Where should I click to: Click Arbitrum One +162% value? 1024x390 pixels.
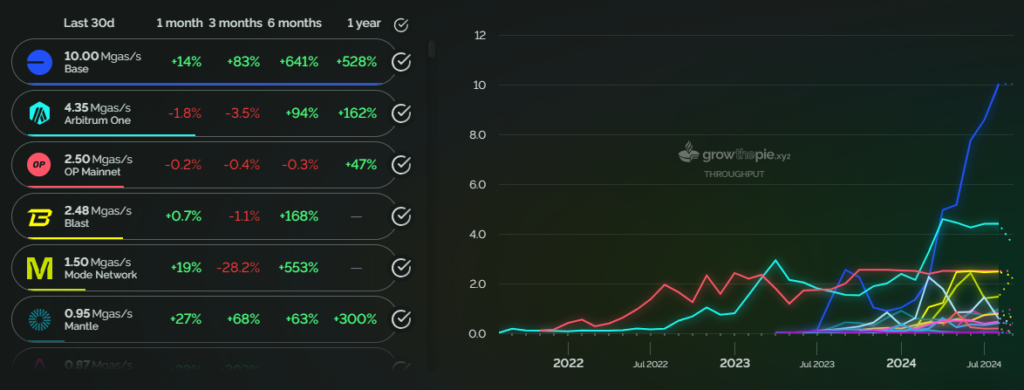pyautogui.click(x=357, y=114)
